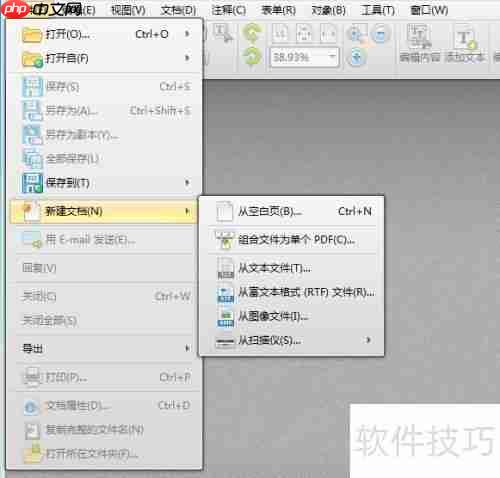Open the 表单(R) menu
The image size is (500, 478).
[x=279, y=11]
